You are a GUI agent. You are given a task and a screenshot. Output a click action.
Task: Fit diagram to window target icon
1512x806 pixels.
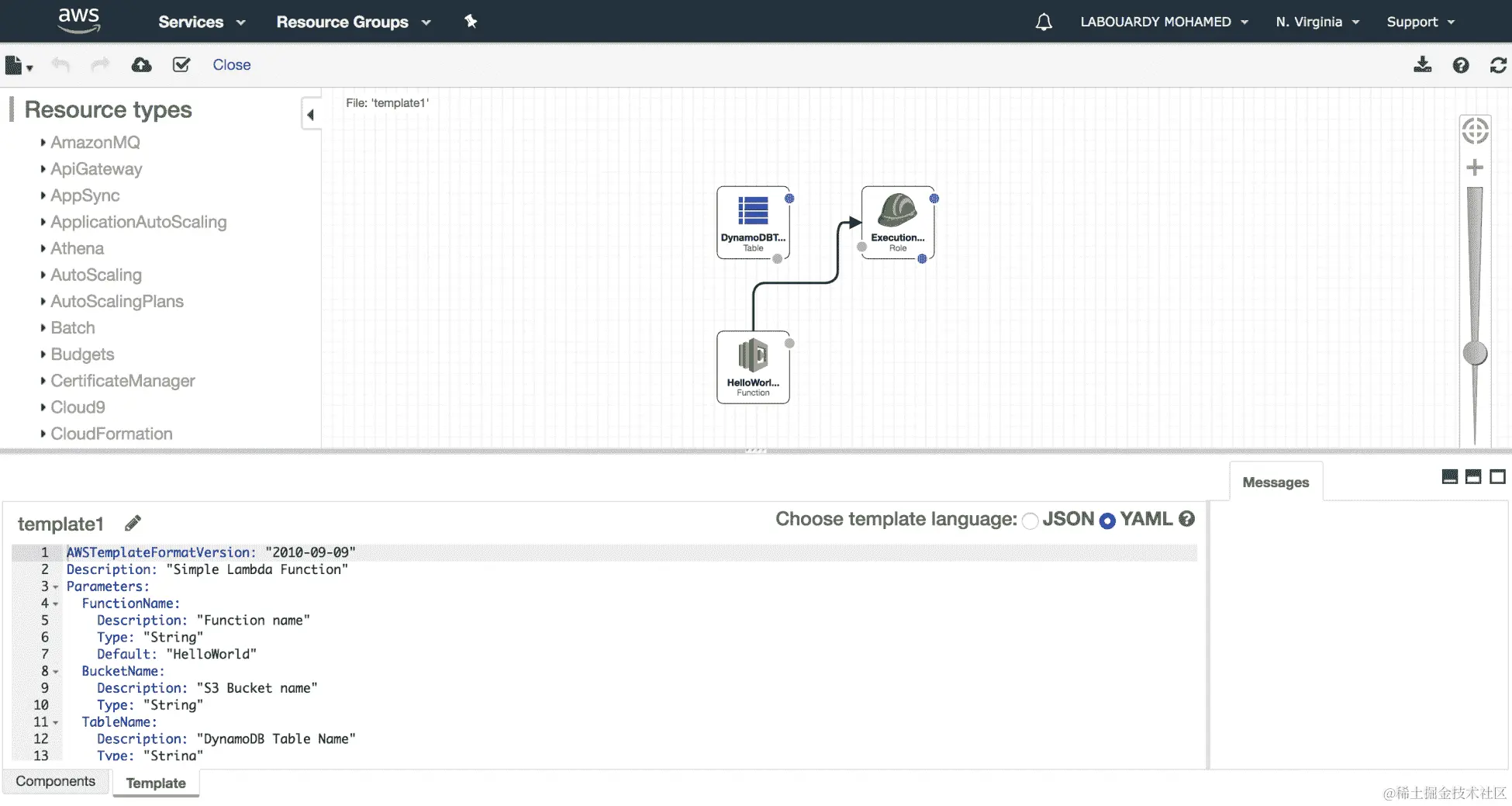click(1475, 130)
